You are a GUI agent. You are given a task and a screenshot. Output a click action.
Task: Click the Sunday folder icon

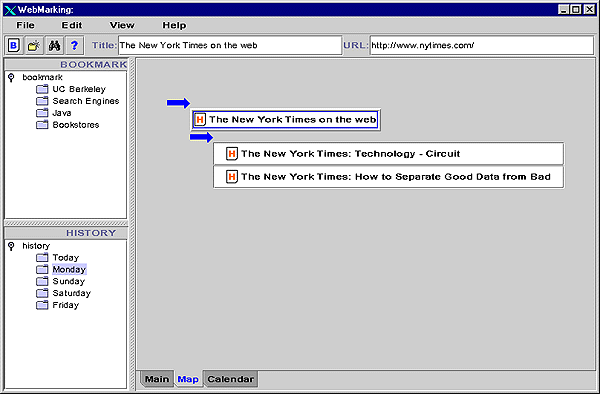[x=42, y=281]
